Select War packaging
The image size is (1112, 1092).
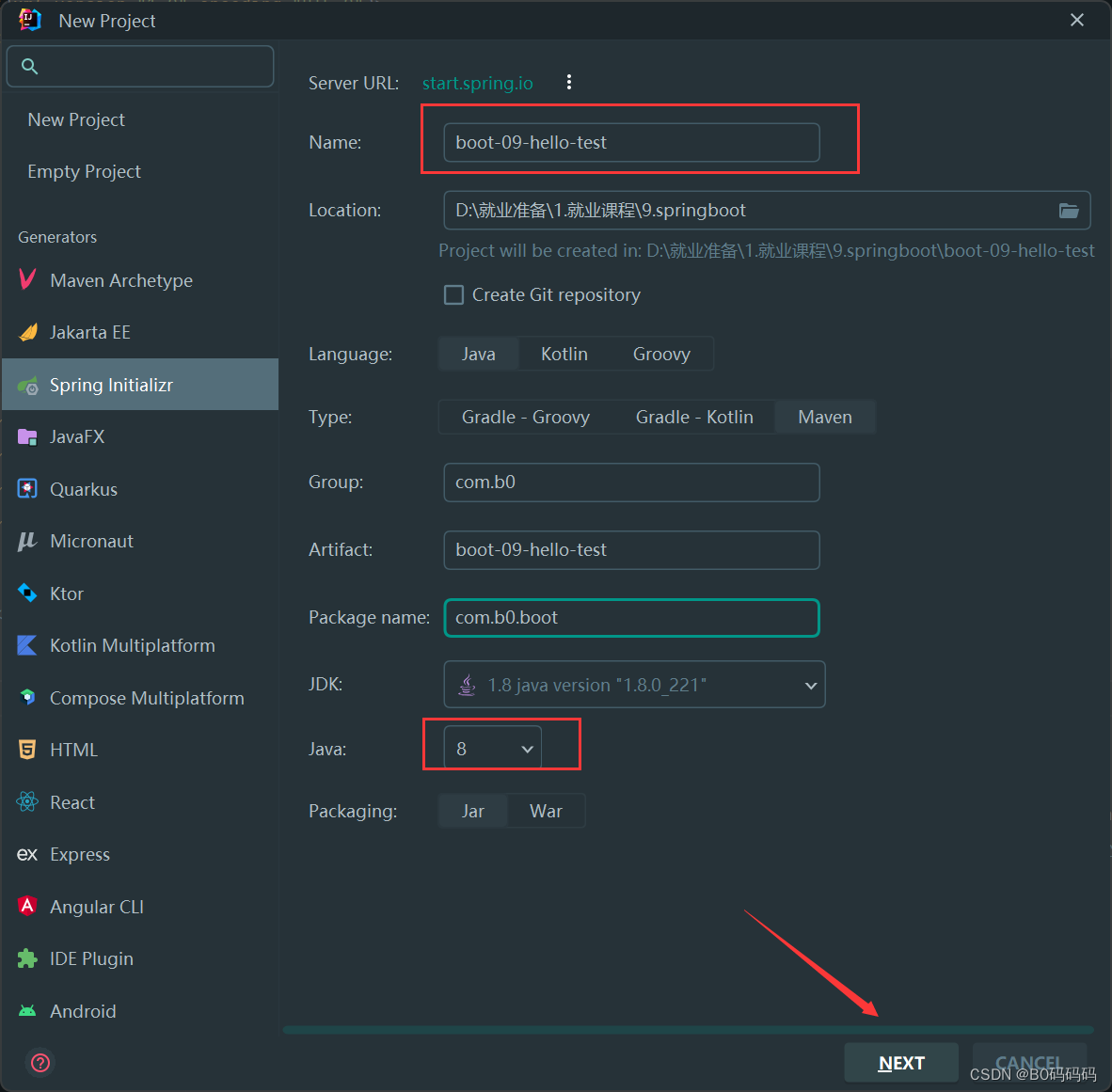point(546,811)
